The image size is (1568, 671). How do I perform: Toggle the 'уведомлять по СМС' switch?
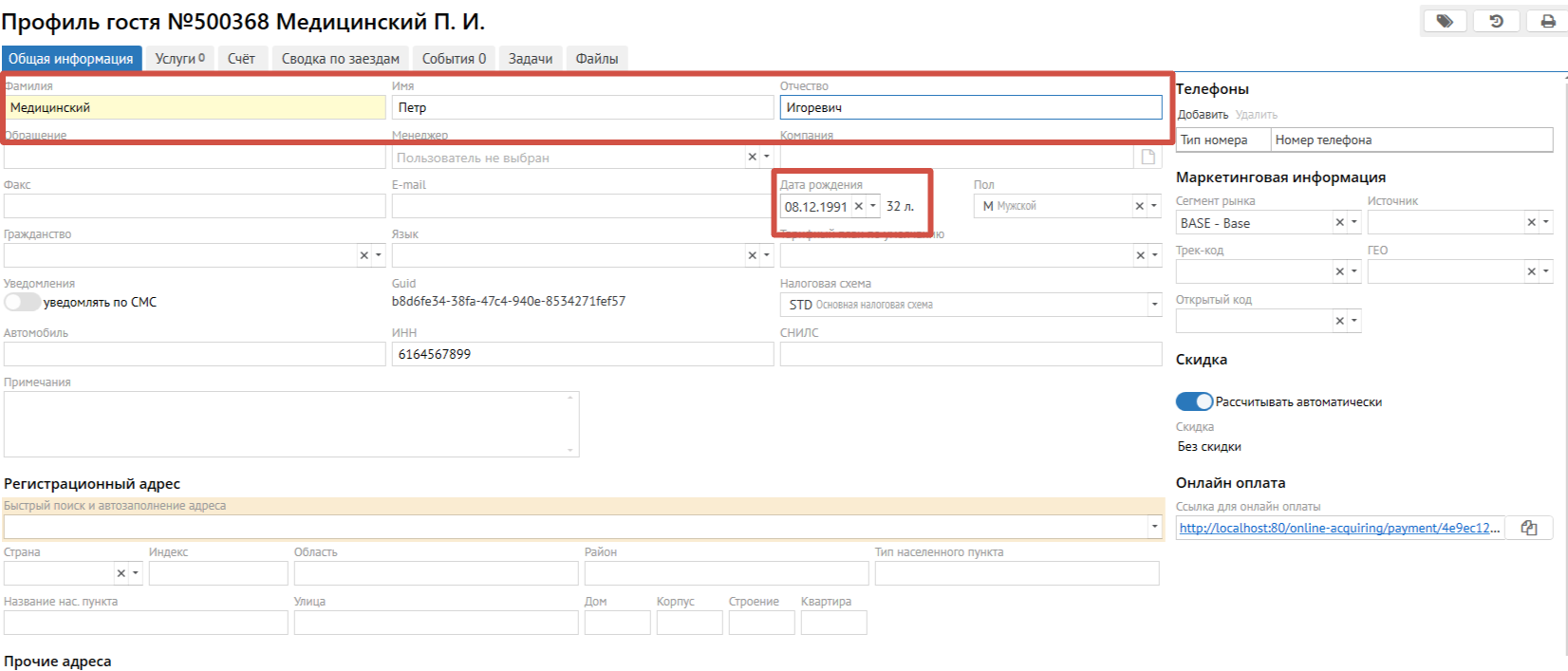(x=23, y=302)
